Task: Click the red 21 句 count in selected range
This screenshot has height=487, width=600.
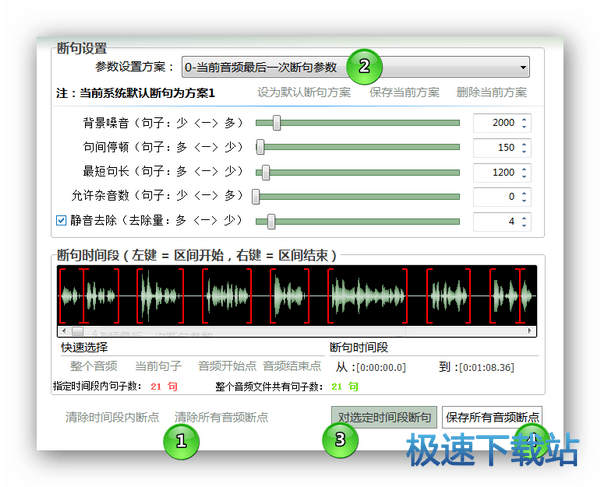Action: click(x=164, y=387)
